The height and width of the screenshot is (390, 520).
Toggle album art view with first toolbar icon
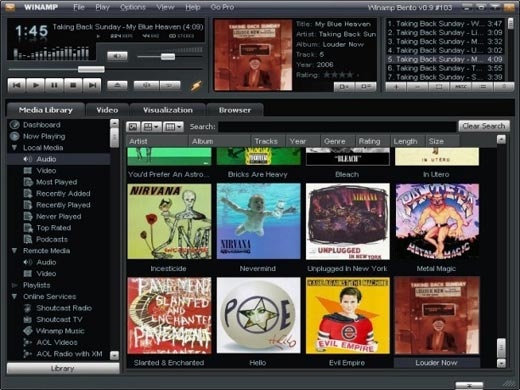[x=133, y=127]
